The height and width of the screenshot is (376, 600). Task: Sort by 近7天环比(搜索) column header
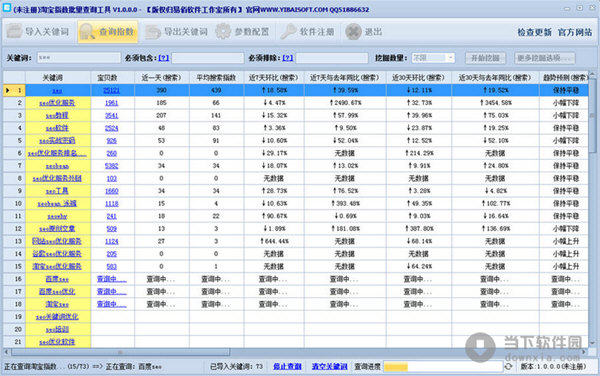tap(274, 77)
